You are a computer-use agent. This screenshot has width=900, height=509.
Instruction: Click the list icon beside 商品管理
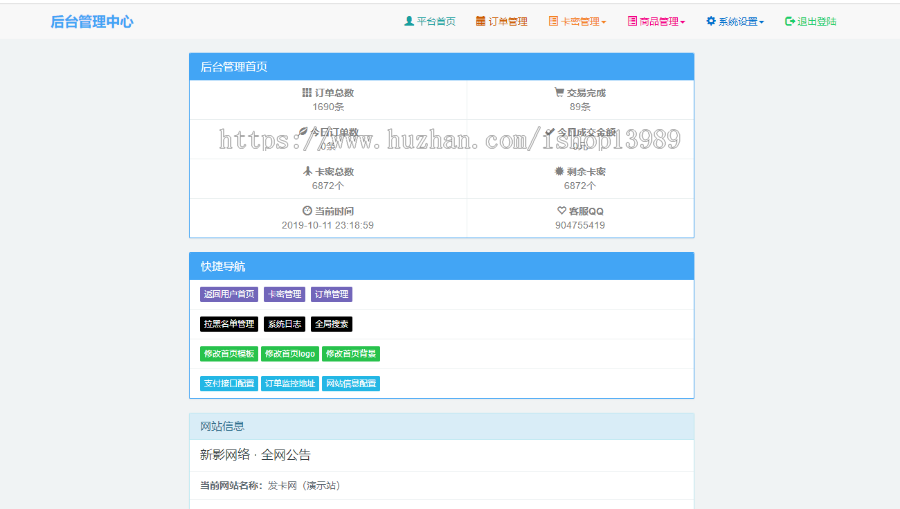click(x=632, y=21)
